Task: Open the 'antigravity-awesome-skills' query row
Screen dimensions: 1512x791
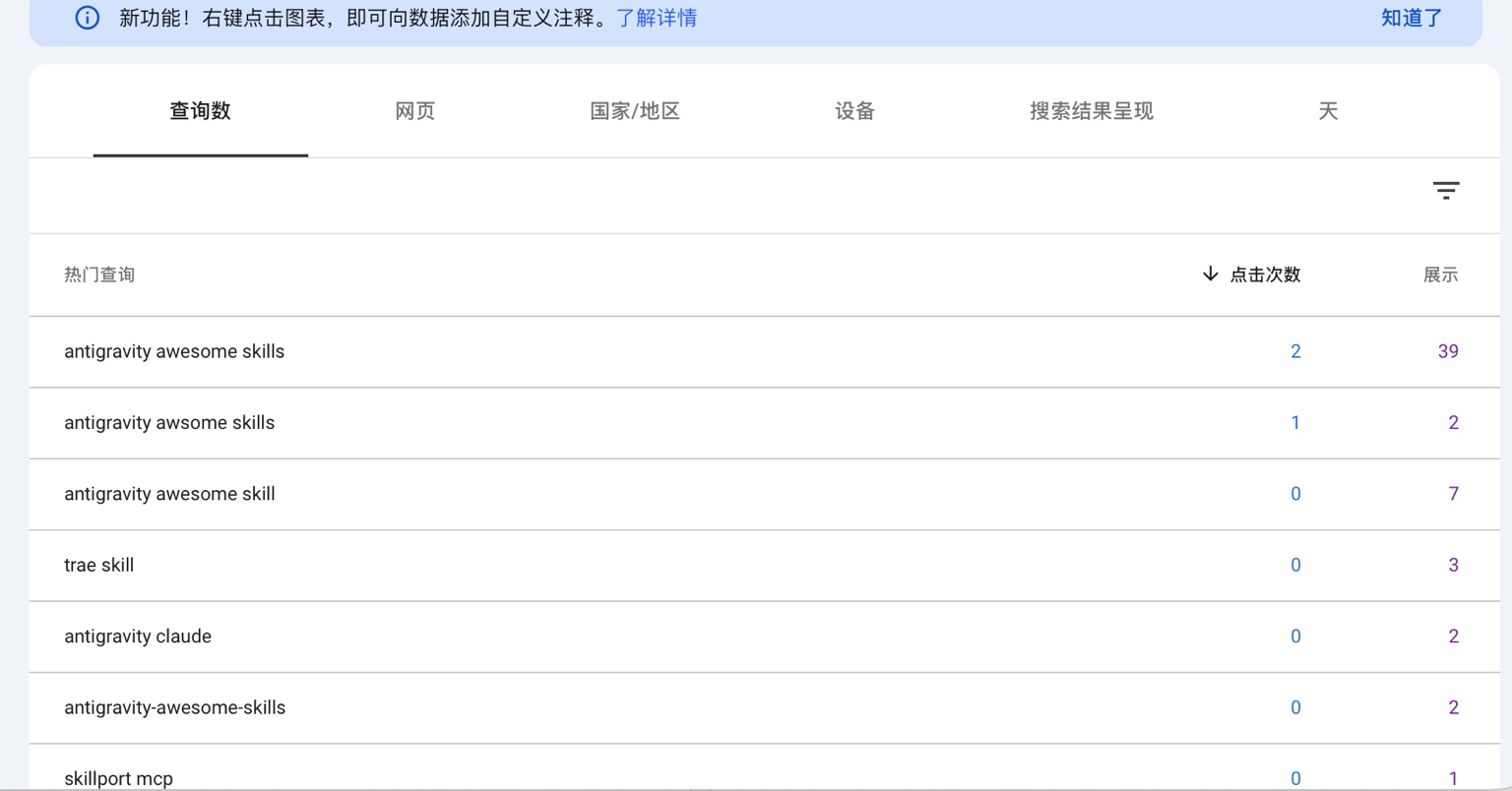Action: tap(175, 707)
